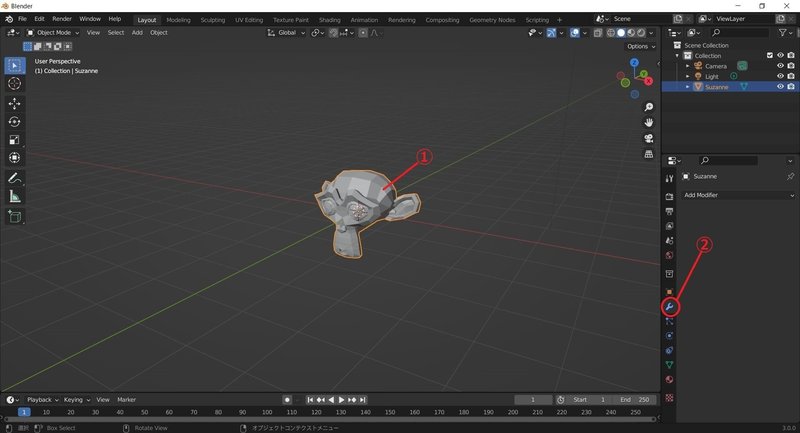Viewport: 800px width, 433px height.
Task: Select the Move tool
Action: click(x=14, y=104)
